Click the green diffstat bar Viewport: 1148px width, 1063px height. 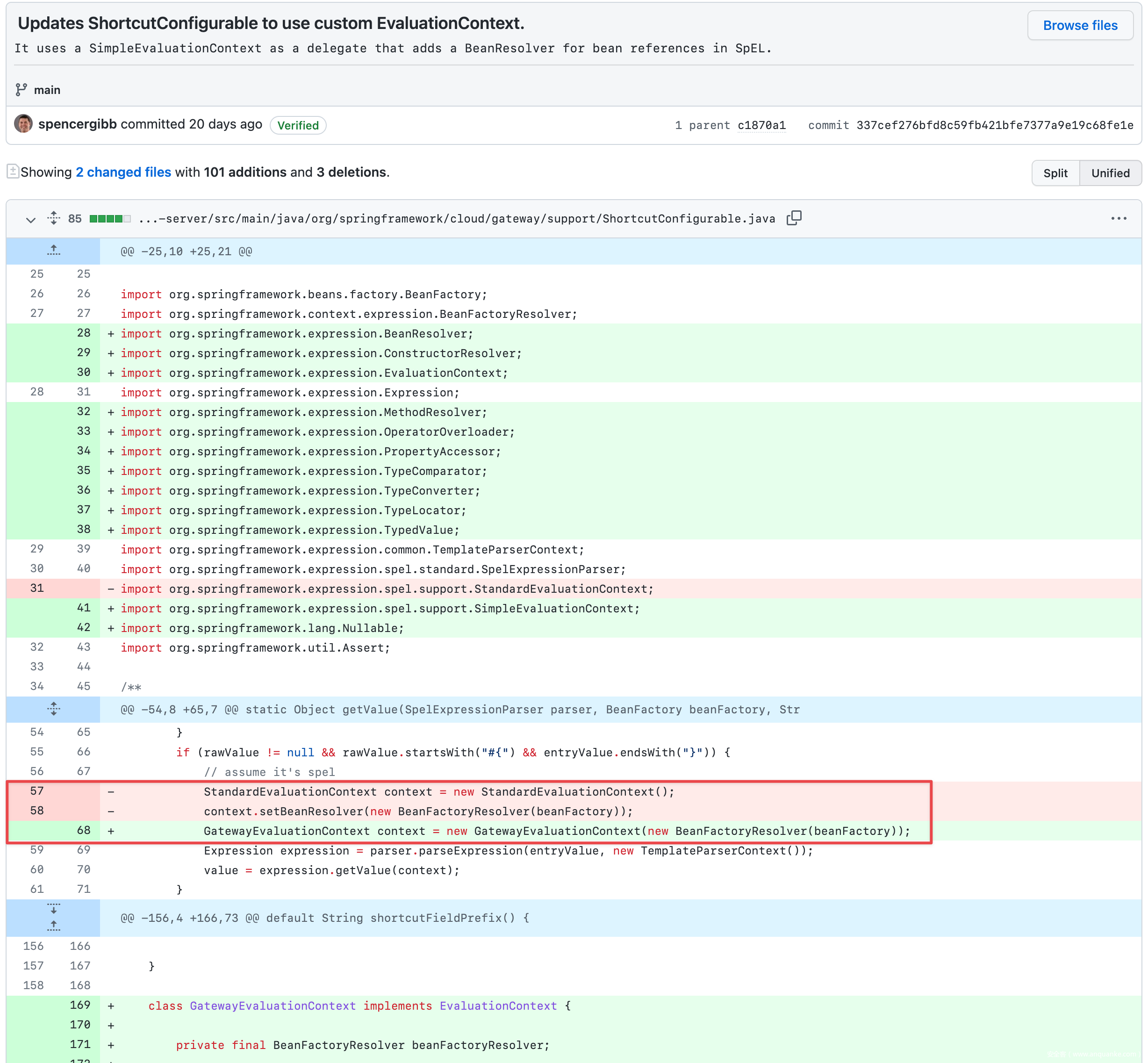[110, 219]
